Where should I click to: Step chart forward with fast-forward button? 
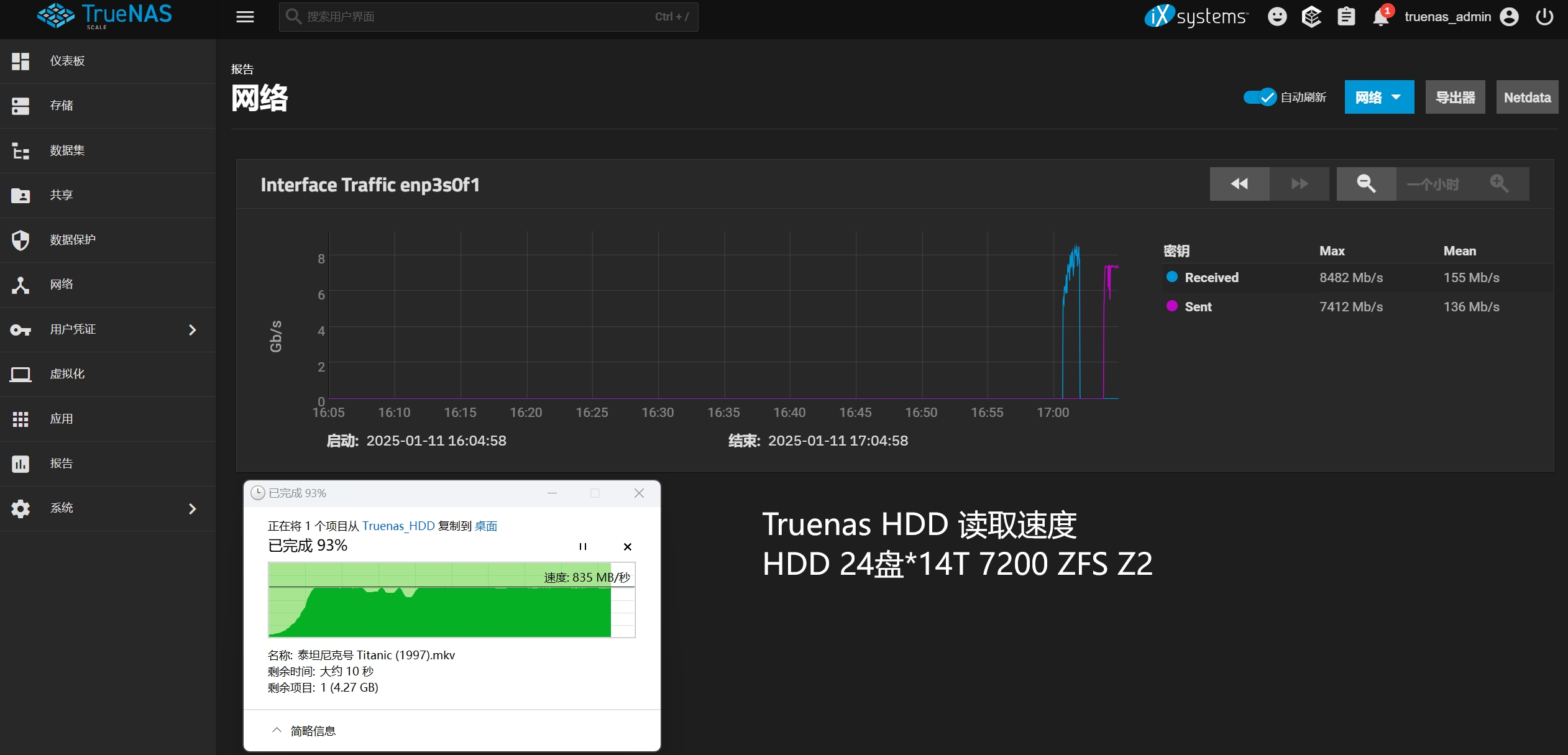click(x=1299, y=184)
